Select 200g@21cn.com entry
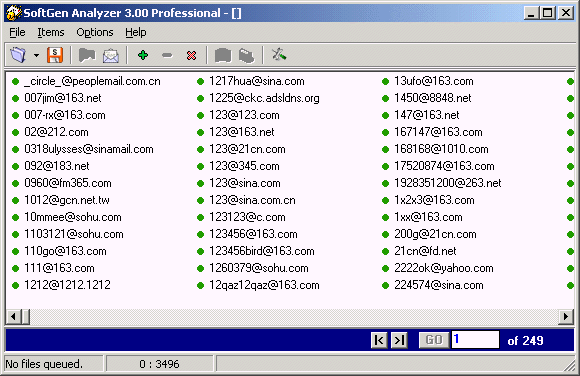The height and width of the screenshot is (376, 580). point(435,234)
